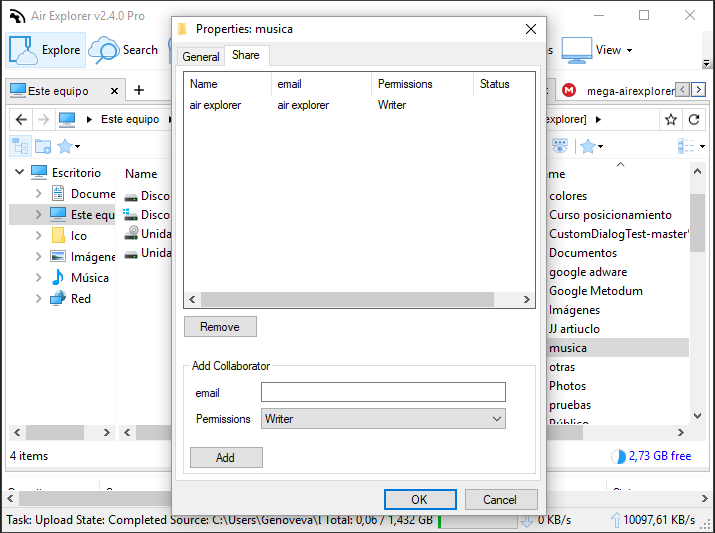Select Música in the folder tree
This screenshot has height=533, width=715.
click(90, 278)
